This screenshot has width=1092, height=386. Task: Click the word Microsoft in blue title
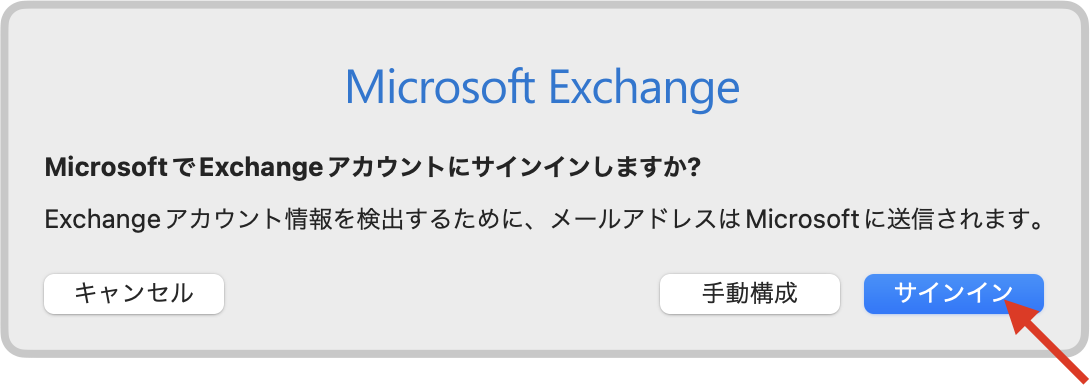pyautogui.click(x=440, y=88)
